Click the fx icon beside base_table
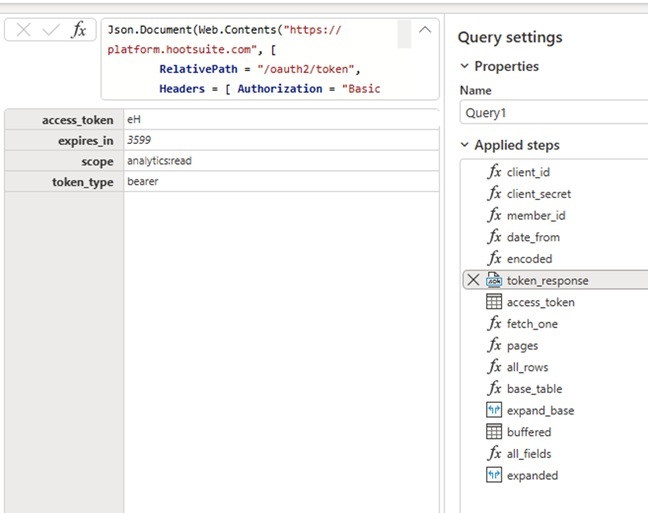The height and width of the screenshot is (513, 648). pyautogui.click(x=494, y=388)
